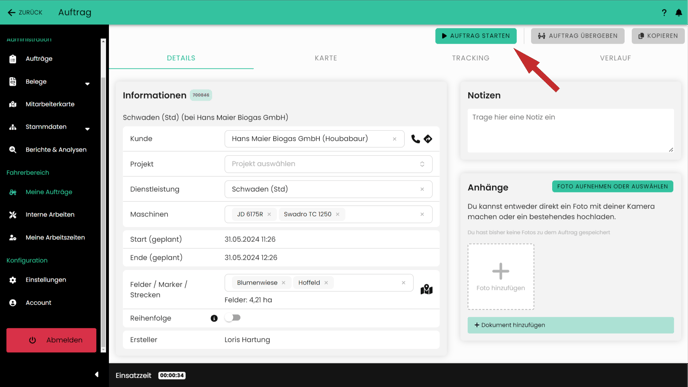Viewport: 688px width, 387px height.
Task: Open the Kunde combo box
Action: (314, 139)
